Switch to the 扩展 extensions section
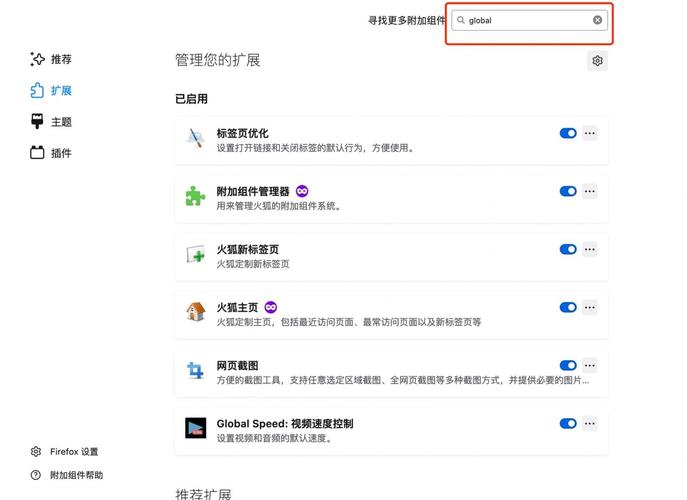Viewport: 687px width, 500px height. (x=50, y=91)
